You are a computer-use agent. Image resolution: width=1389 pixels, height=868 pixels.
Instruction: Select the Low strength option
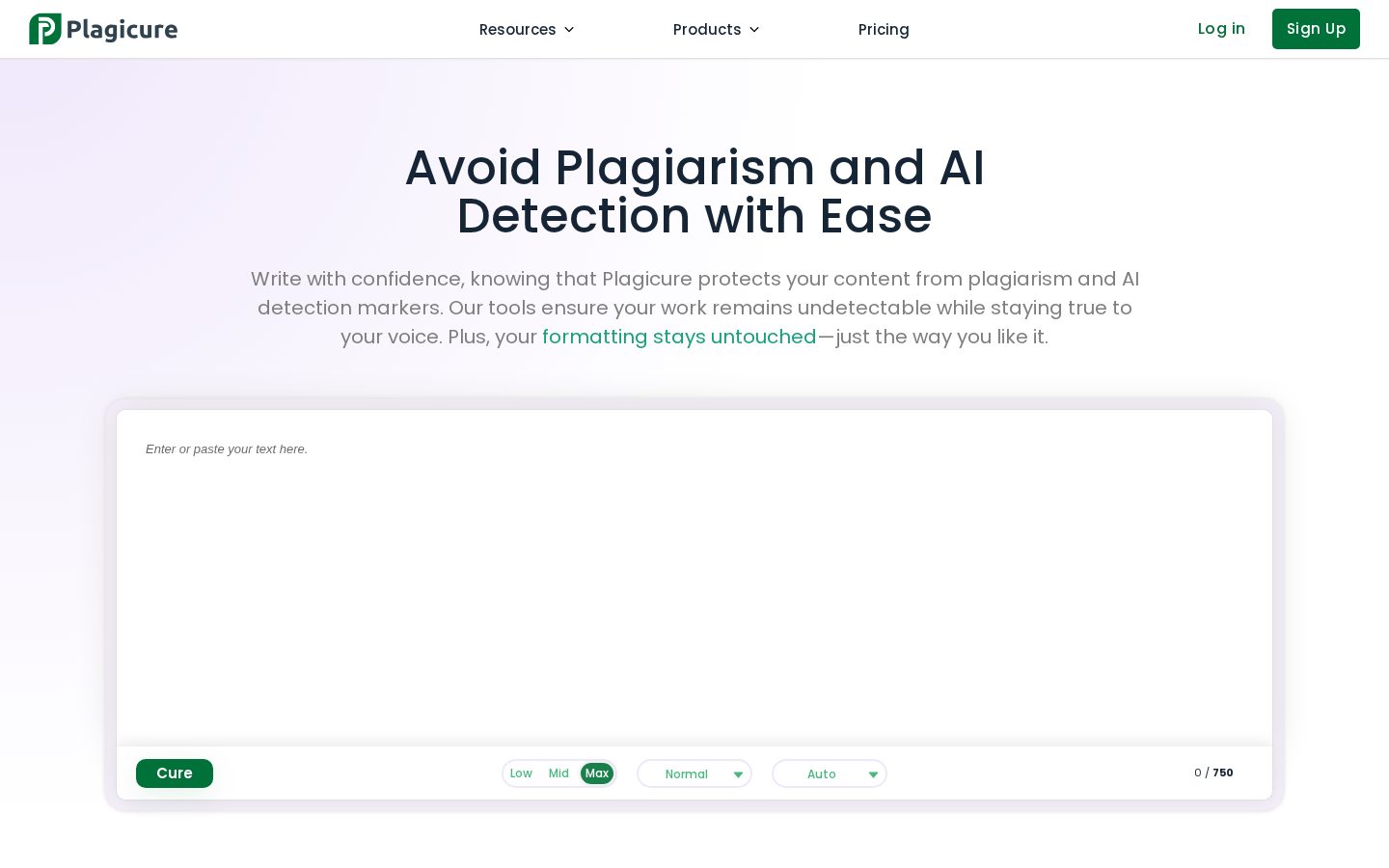click(x=521, y=773)
